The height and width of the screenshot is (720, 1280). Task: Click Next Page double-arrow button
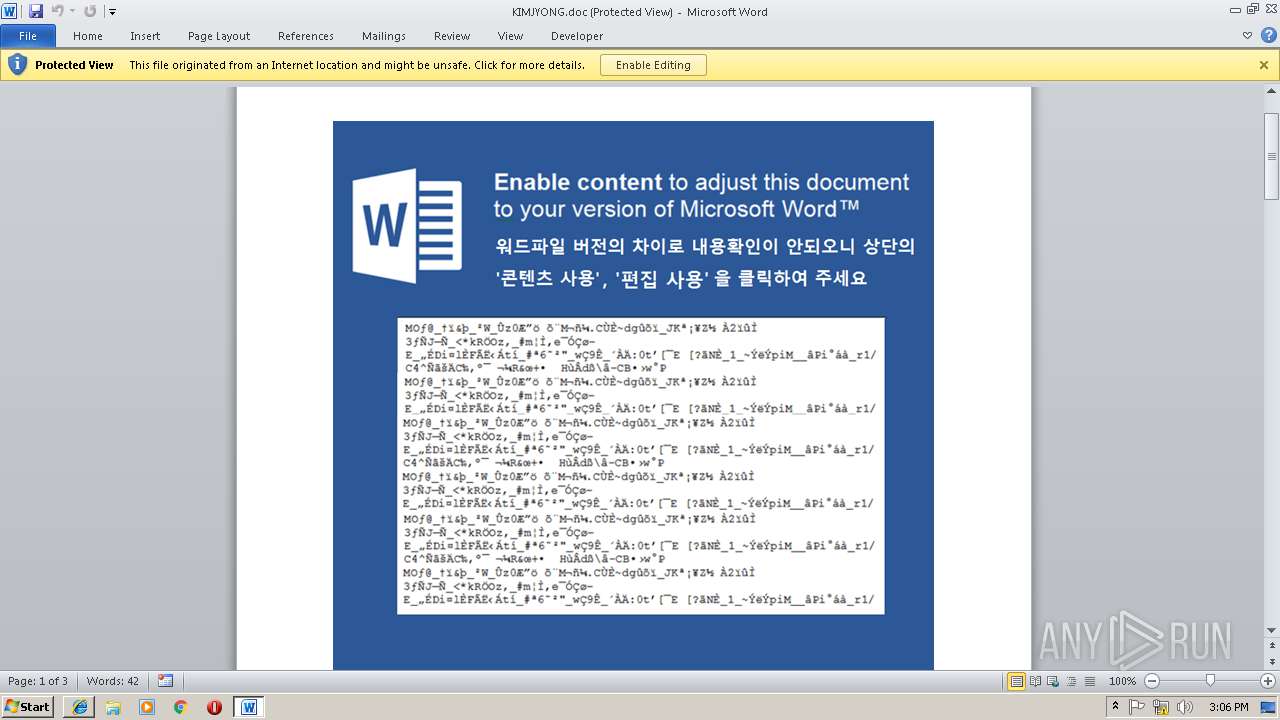click(x=1272, y=663)
